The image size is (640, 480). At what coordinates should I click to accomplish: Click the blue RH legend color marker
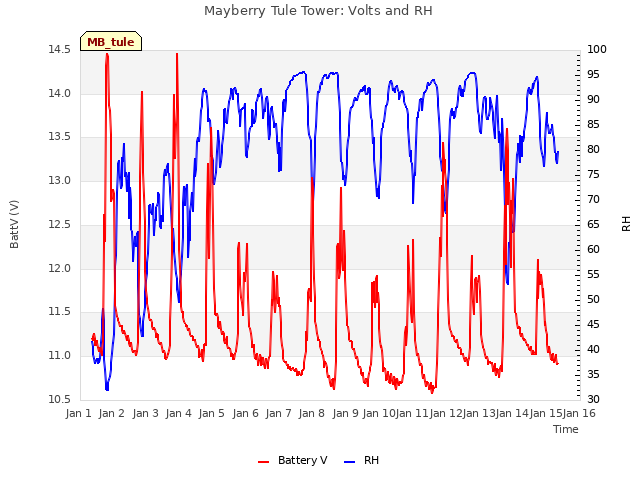coord(350,462)
